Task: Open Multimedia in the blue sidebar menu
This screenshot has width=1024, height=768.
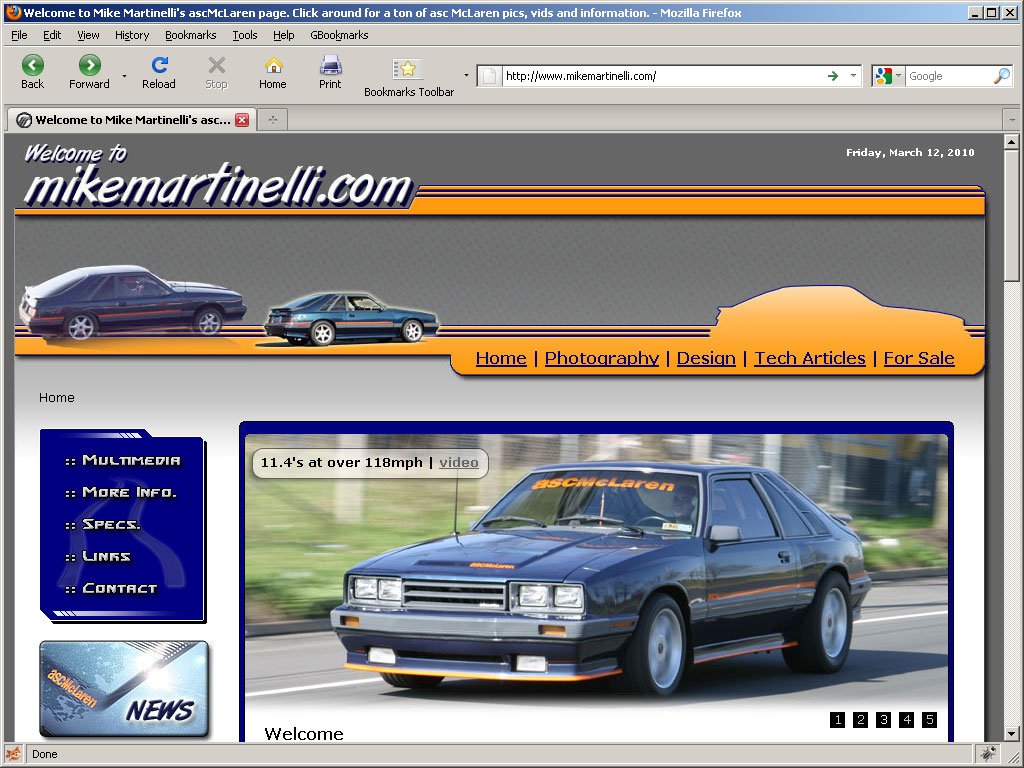Action: [123, 460]
